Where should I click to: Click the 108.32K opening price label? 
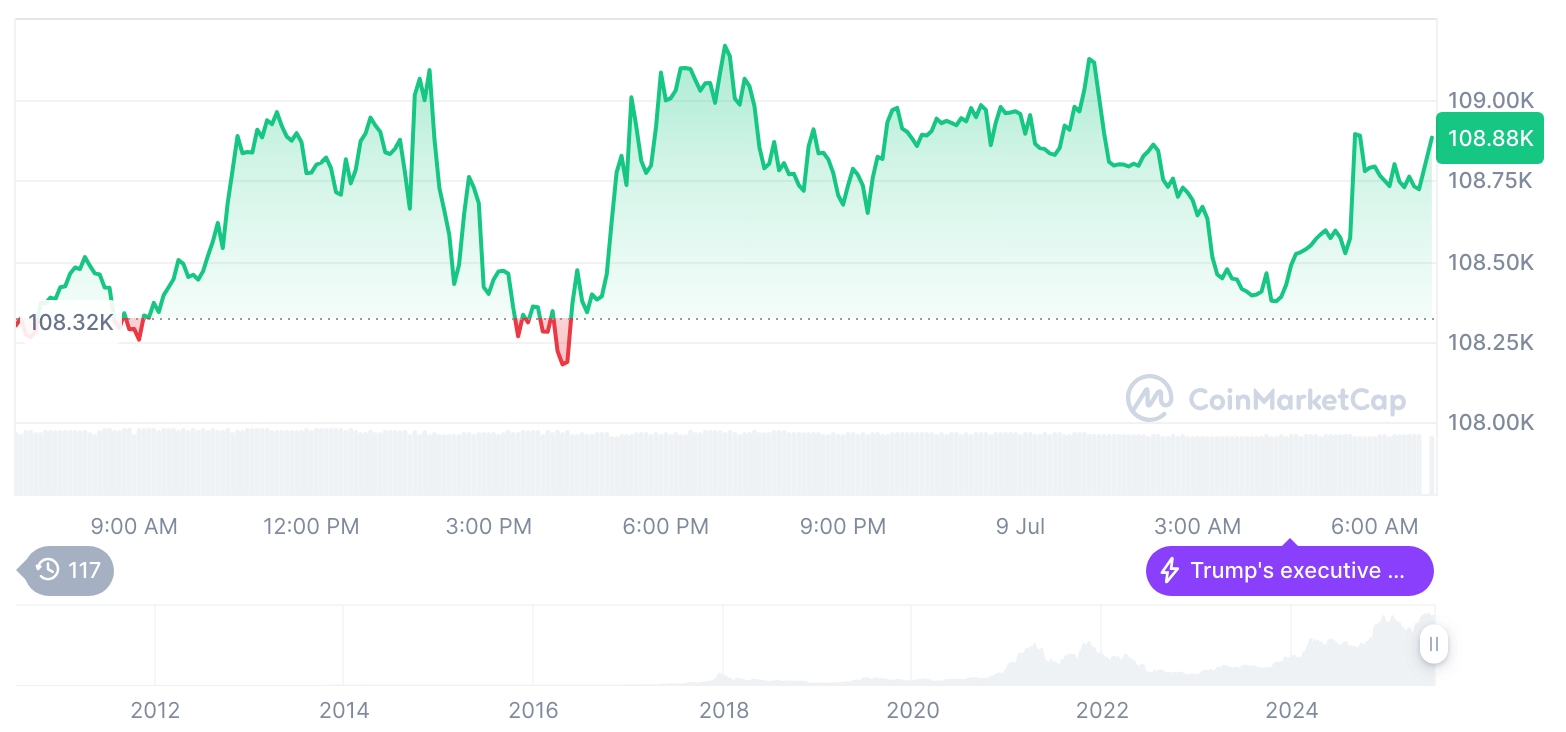click(70, 323)
